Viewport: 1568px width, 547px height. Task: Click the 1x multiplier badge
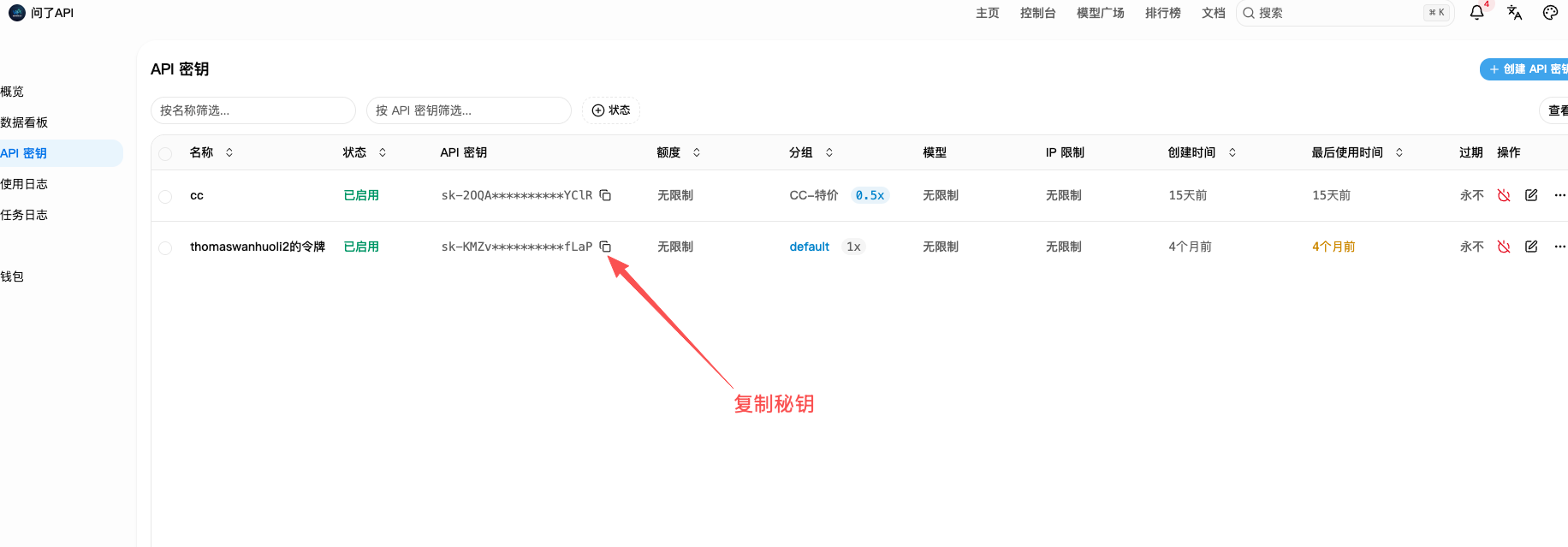(853, 247)
